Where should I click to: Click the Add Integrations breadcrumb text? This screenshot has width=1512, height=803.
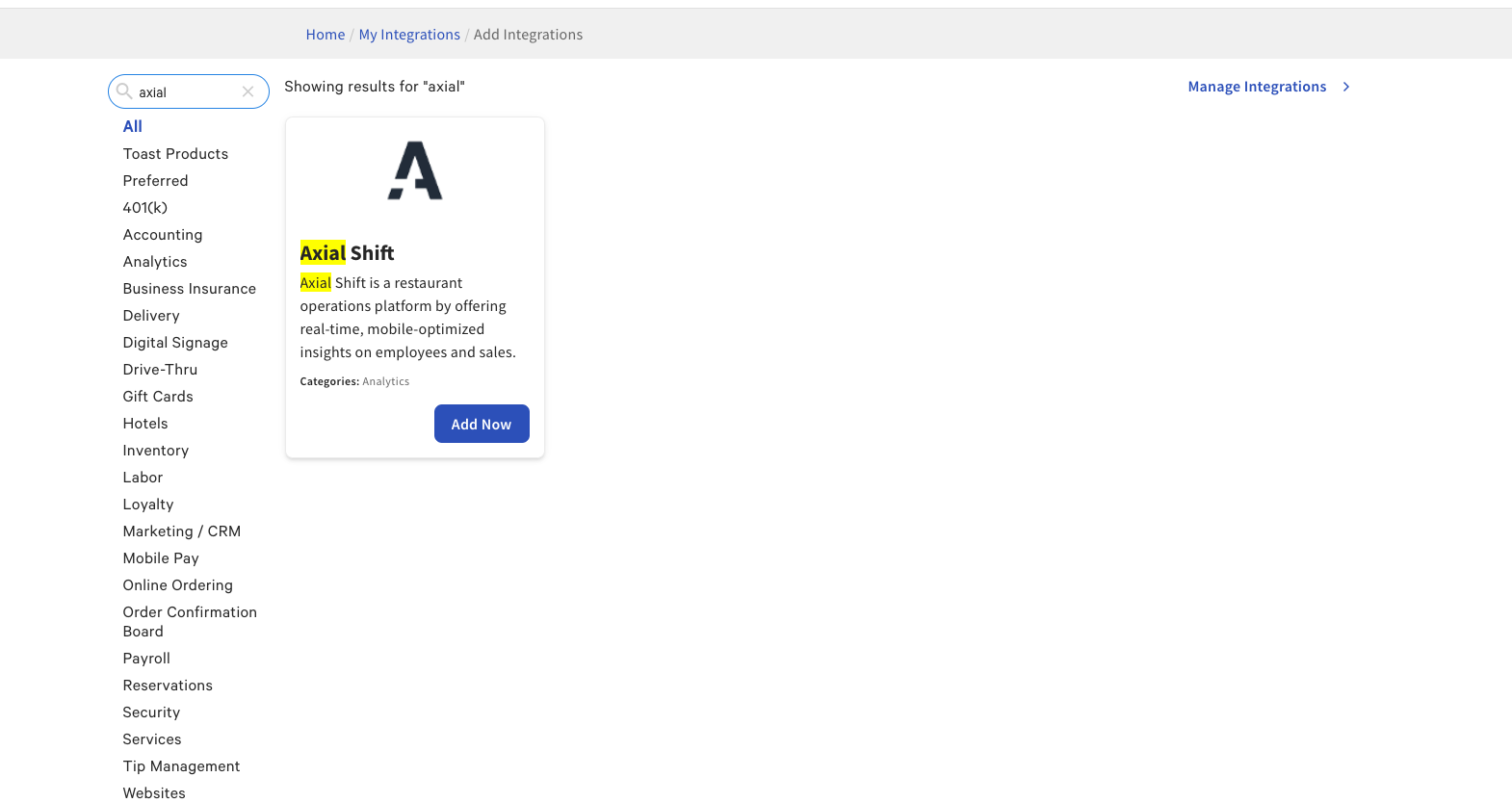point(528,35)
